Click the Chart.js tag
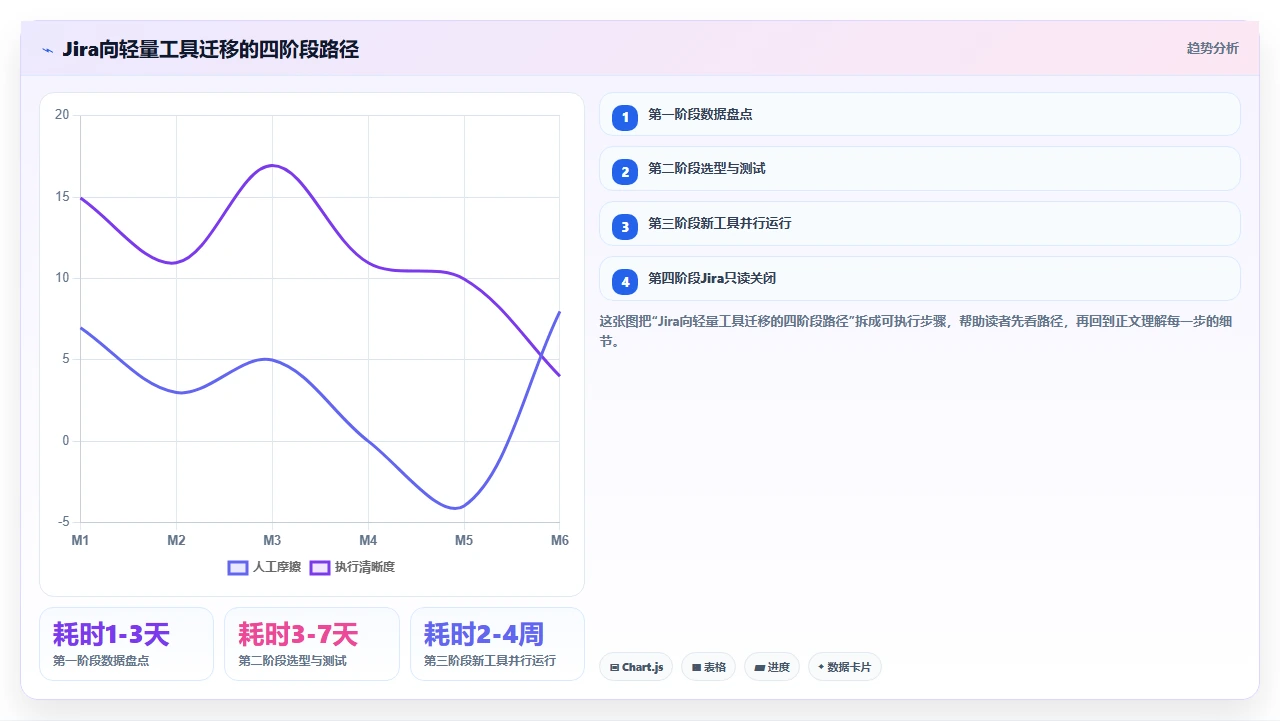Image resolution: width=1280 pixels, height=721 pixels. 636,667
